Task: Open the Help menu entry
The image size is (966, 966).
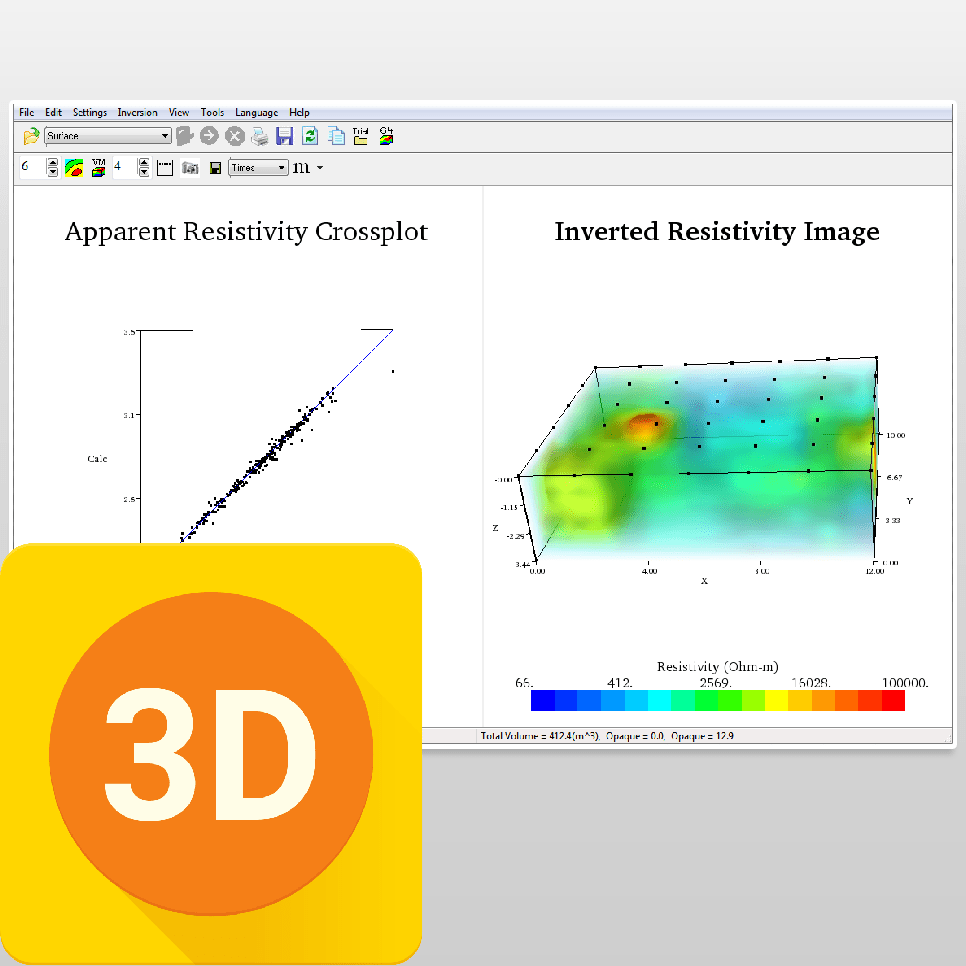Action: [x=299, y=112]
